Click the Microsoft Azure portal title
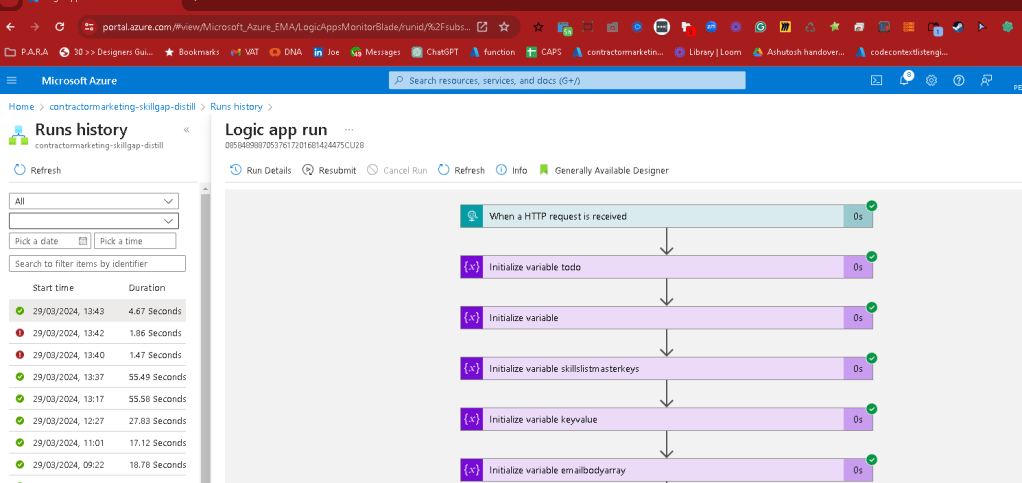Viewport: 1022px width, 483px height. pos(80,80)
